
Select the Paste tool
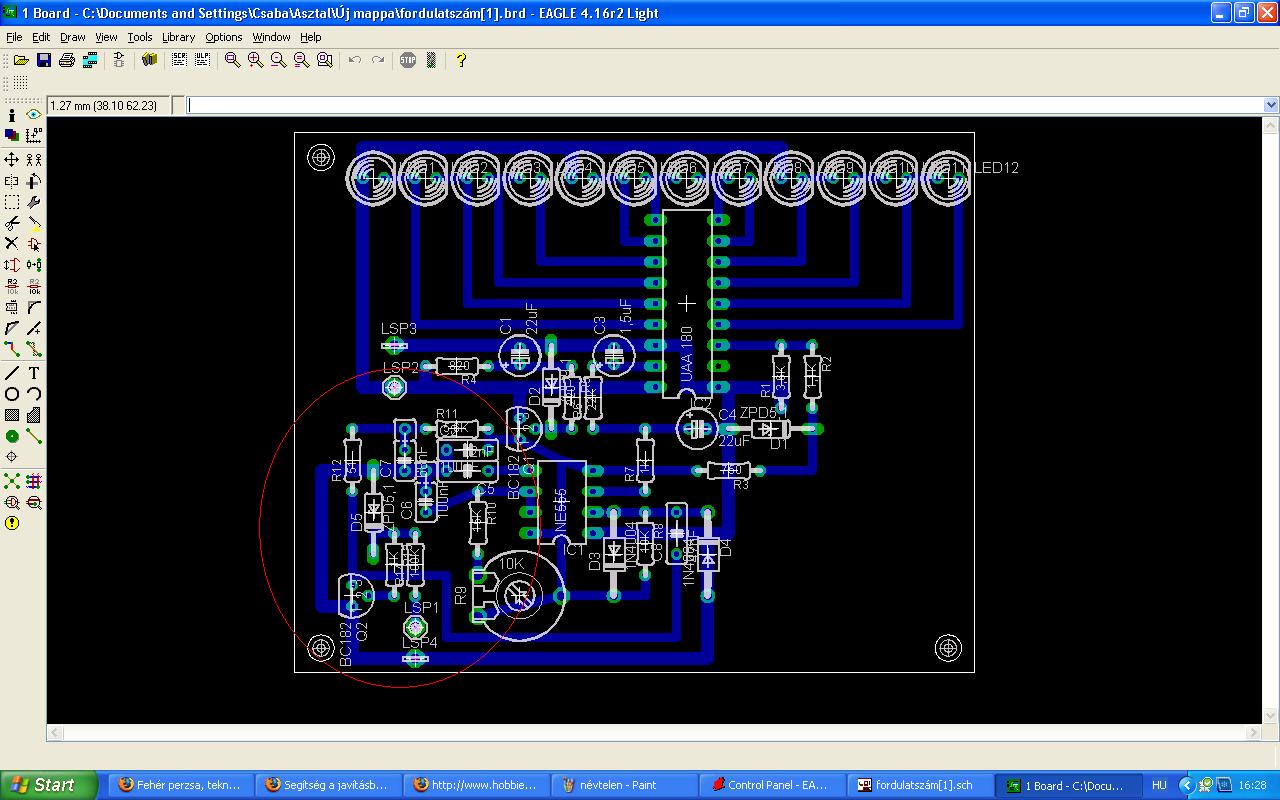[x=34, y=223]
